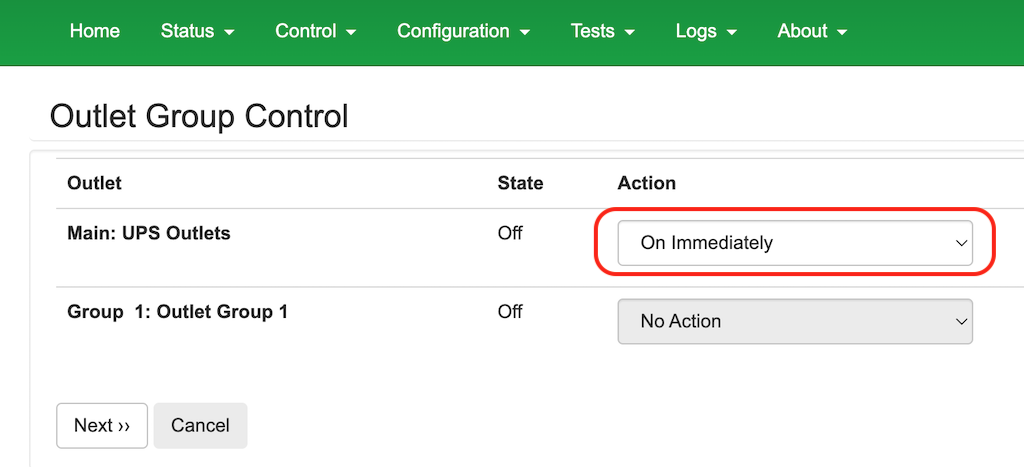
Task: Click the caret arrow beside Logs
Action: coord(731,32)
